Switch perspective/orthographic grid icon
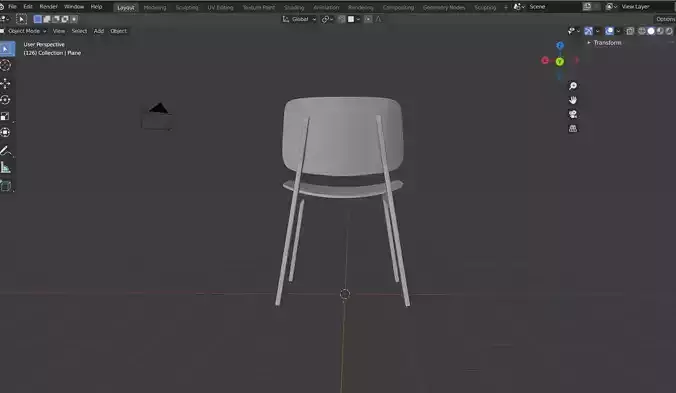The image size is (676, 393). click(x=573, y=128)
